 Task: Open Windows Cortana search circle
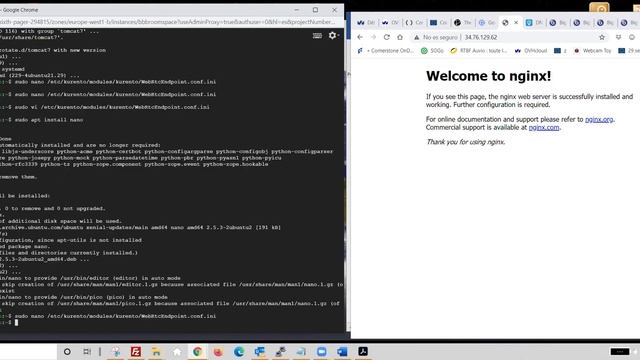coord(67,351)
